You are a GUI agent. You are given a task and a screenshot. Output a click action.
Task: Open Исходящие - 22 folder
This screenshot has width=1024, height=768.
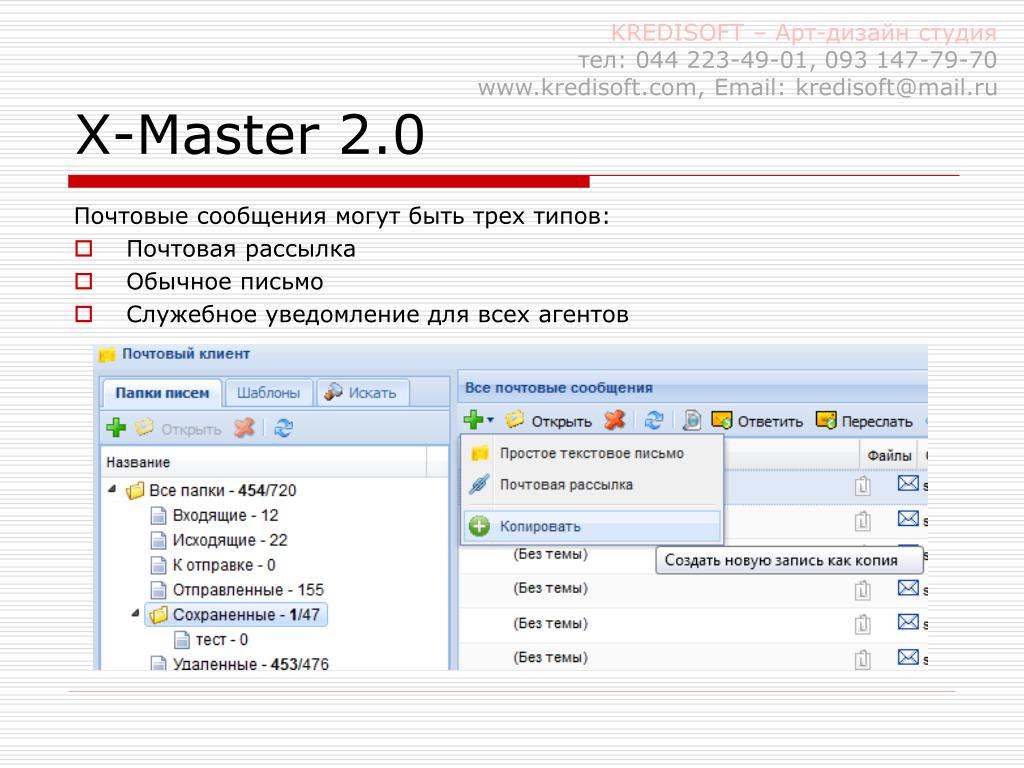click(219, 540)
